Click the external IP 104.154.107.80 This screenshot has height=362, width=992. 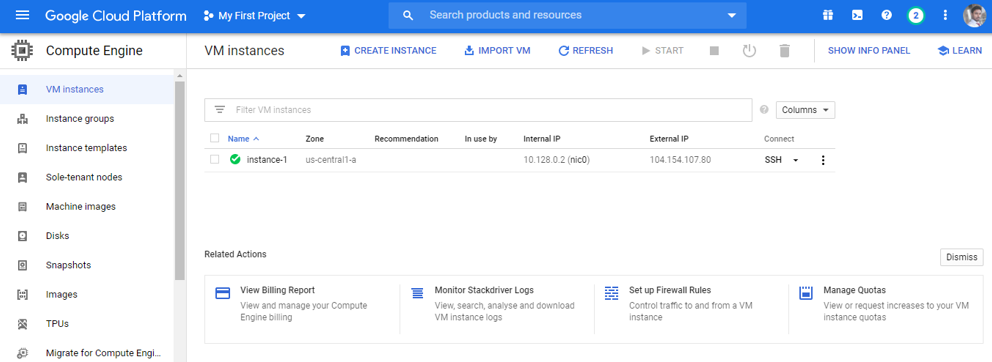[x=680, y=159]
